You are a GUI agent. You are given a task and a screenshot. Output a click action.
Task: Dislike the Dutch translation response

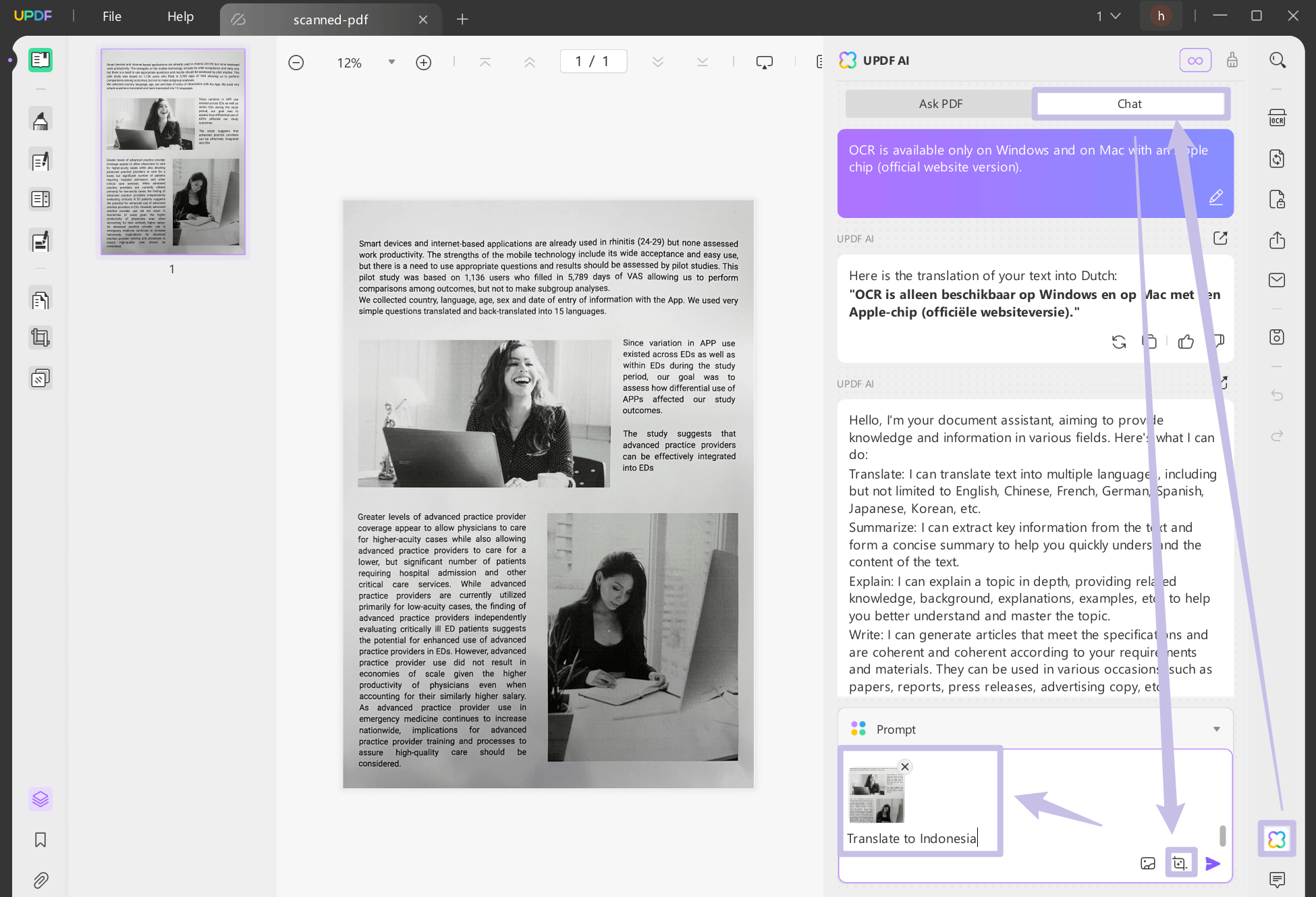tap(1218, 341)
